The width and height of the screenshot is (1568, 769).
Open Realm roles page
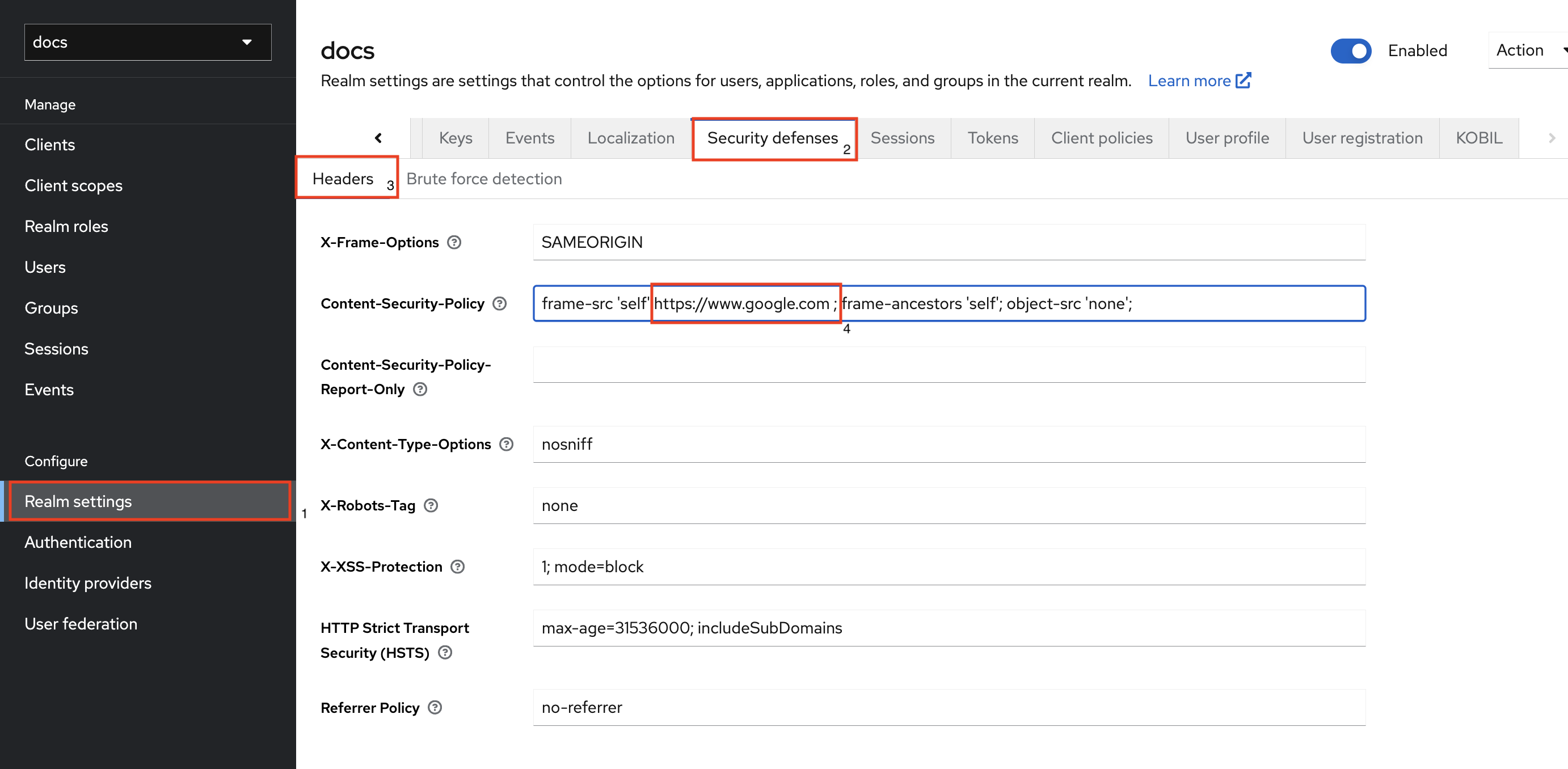click(148, 226)
